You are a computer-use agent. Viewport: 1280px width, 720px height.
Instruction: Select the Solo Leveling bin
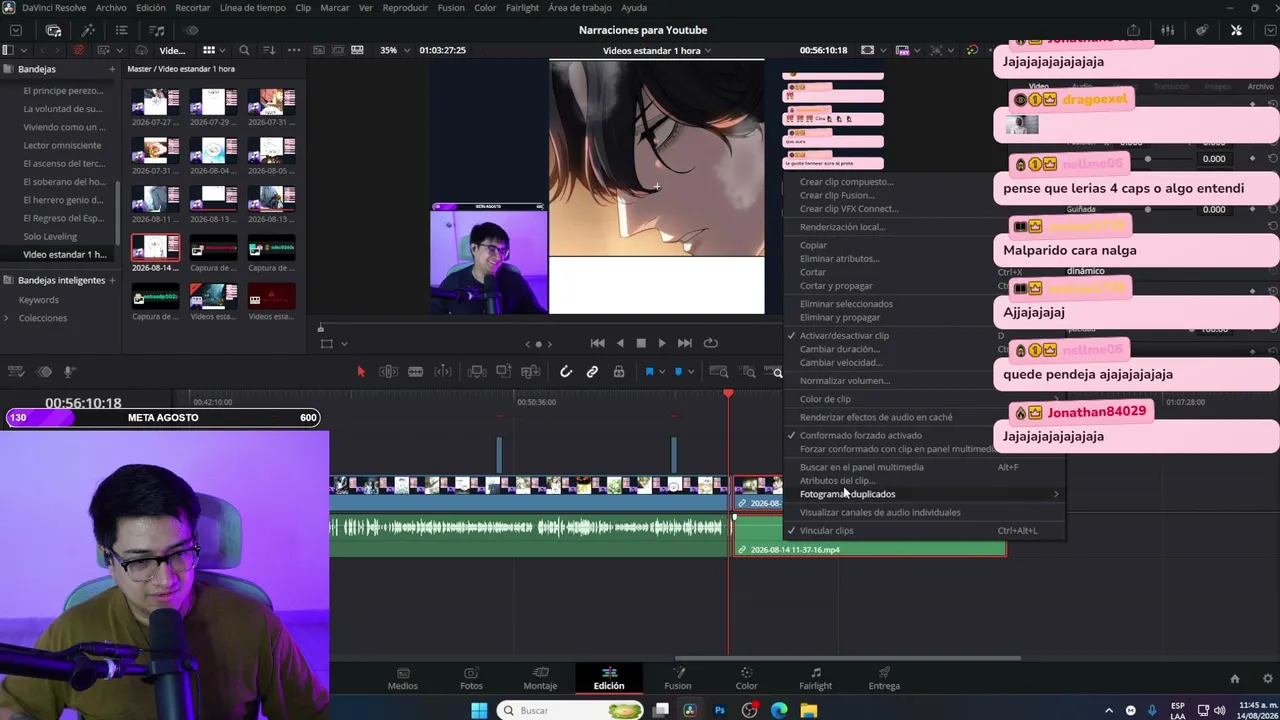pos(50,236)
